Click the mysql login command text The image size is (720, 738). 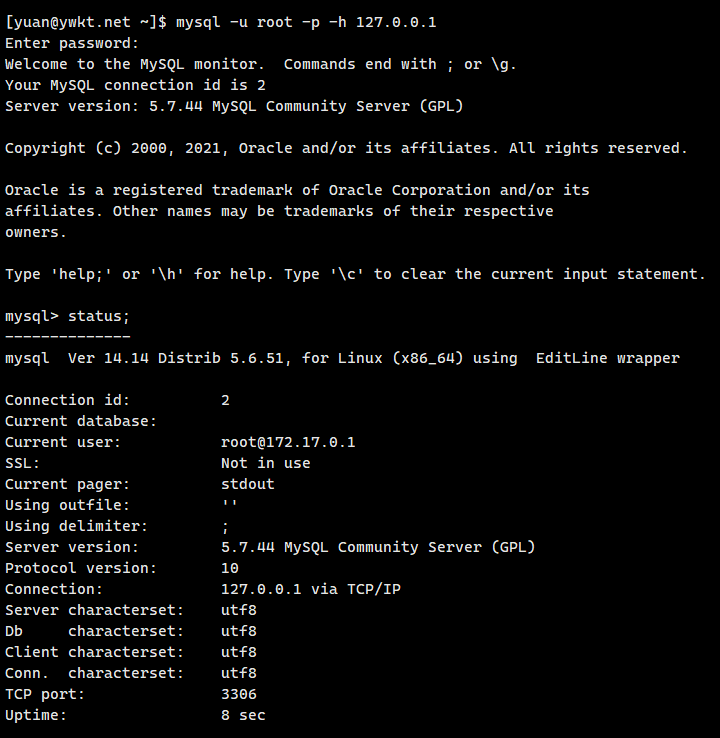click(x=306, y=22)
